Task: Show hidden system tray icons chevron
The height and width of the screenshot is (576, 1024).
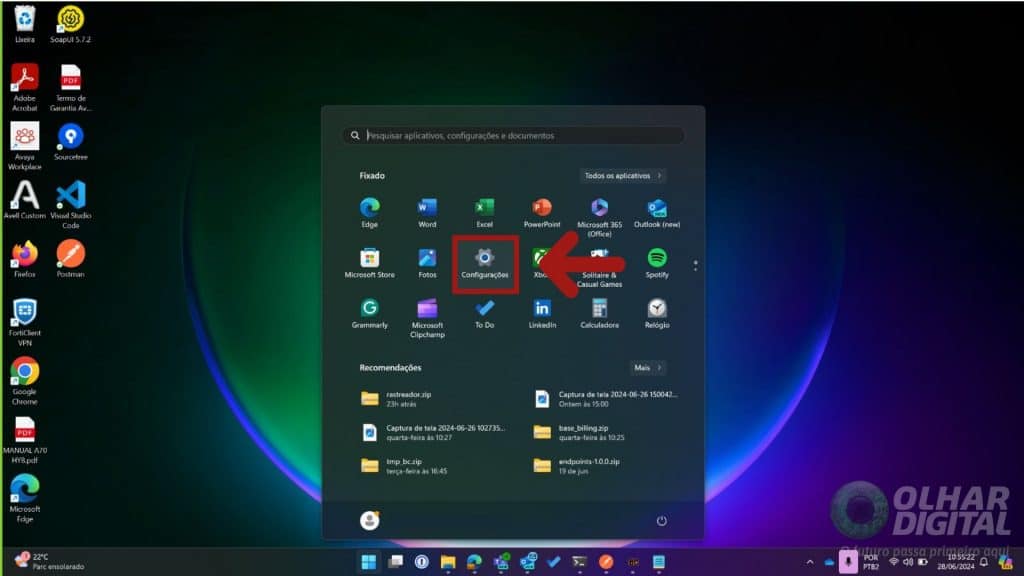Action: click(x=810, y=562)
